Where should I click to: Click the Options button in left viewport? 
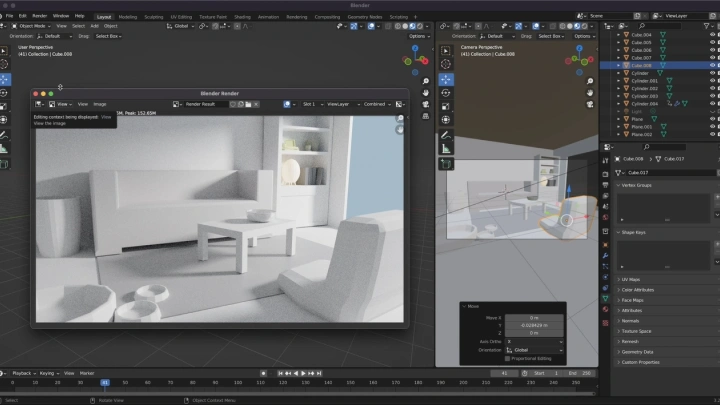pos(417,36)
